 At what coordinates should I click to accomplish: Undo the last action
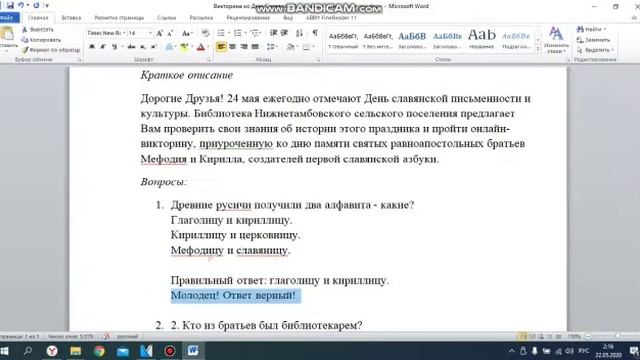[21, 5]
